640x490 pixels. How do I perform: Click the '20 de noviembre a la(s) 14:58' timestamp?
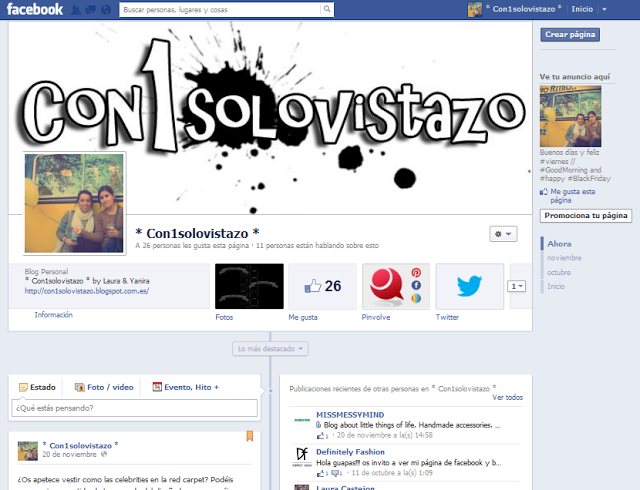tap(384, 436)
